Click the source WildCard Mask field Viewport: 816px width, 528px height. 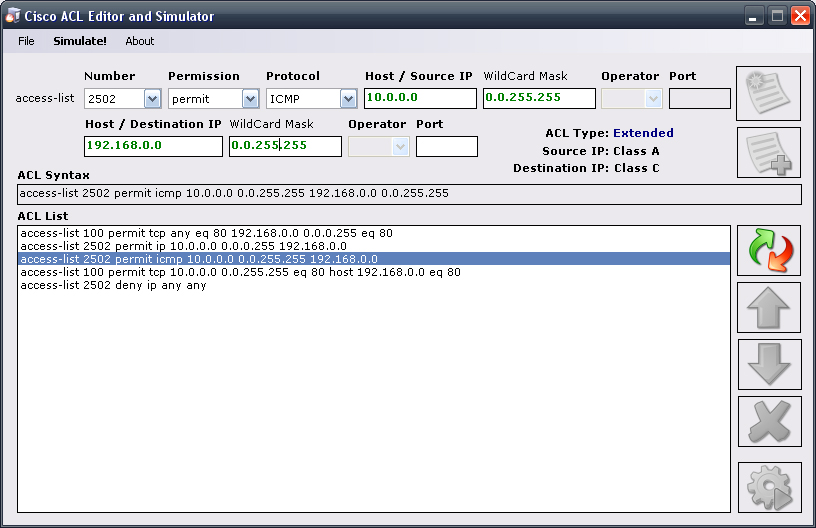[x=539, y=98]
